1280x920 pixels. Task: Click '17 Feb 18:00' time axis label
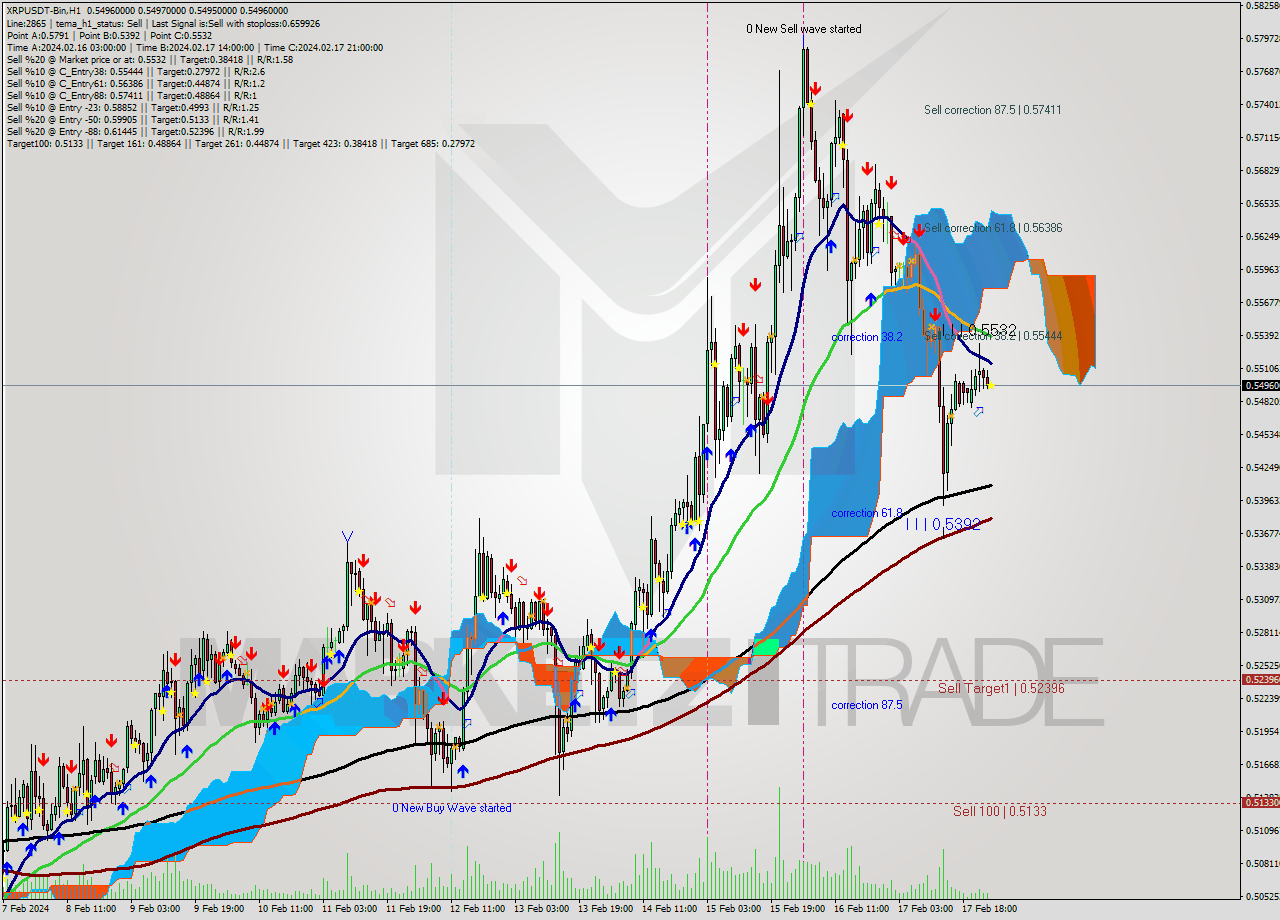tap(989, 909)
